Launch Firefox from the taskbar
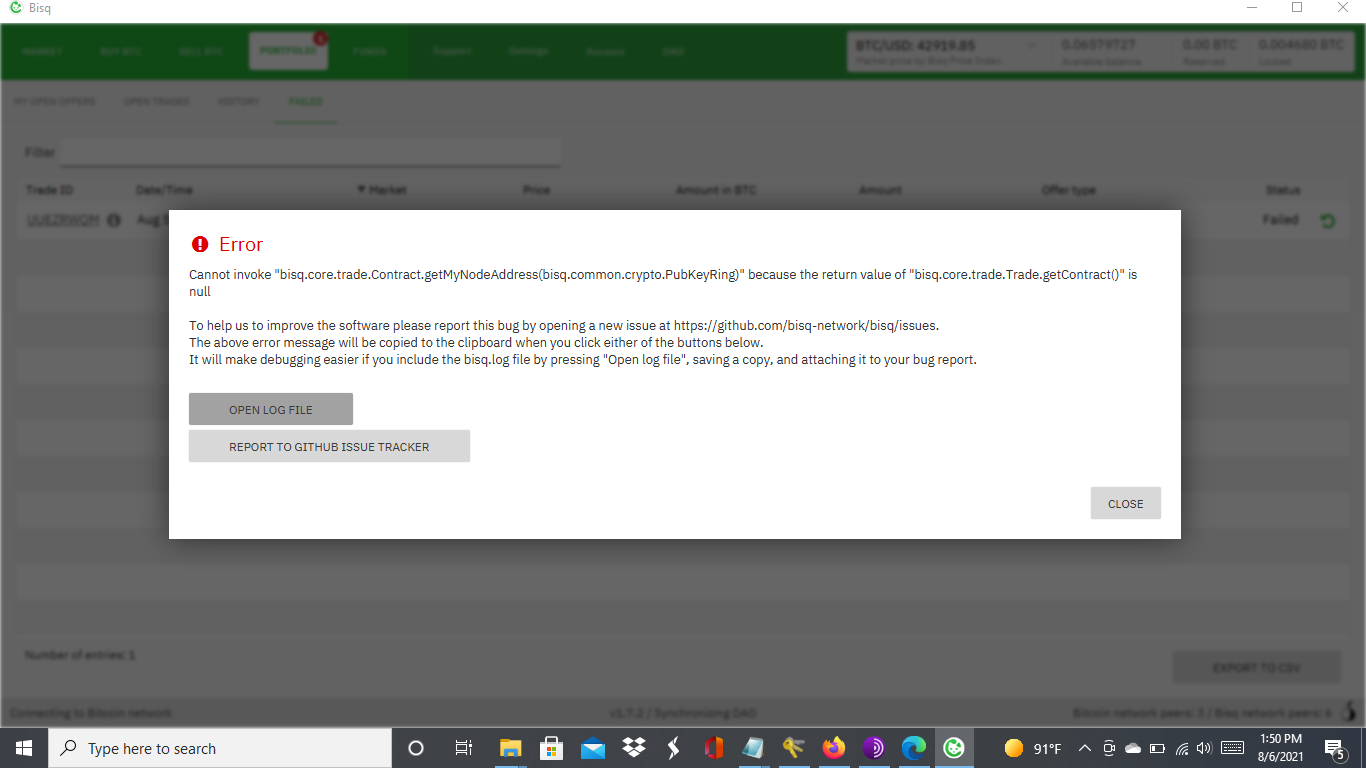1366x768 pixels. (x=833, y=748)
